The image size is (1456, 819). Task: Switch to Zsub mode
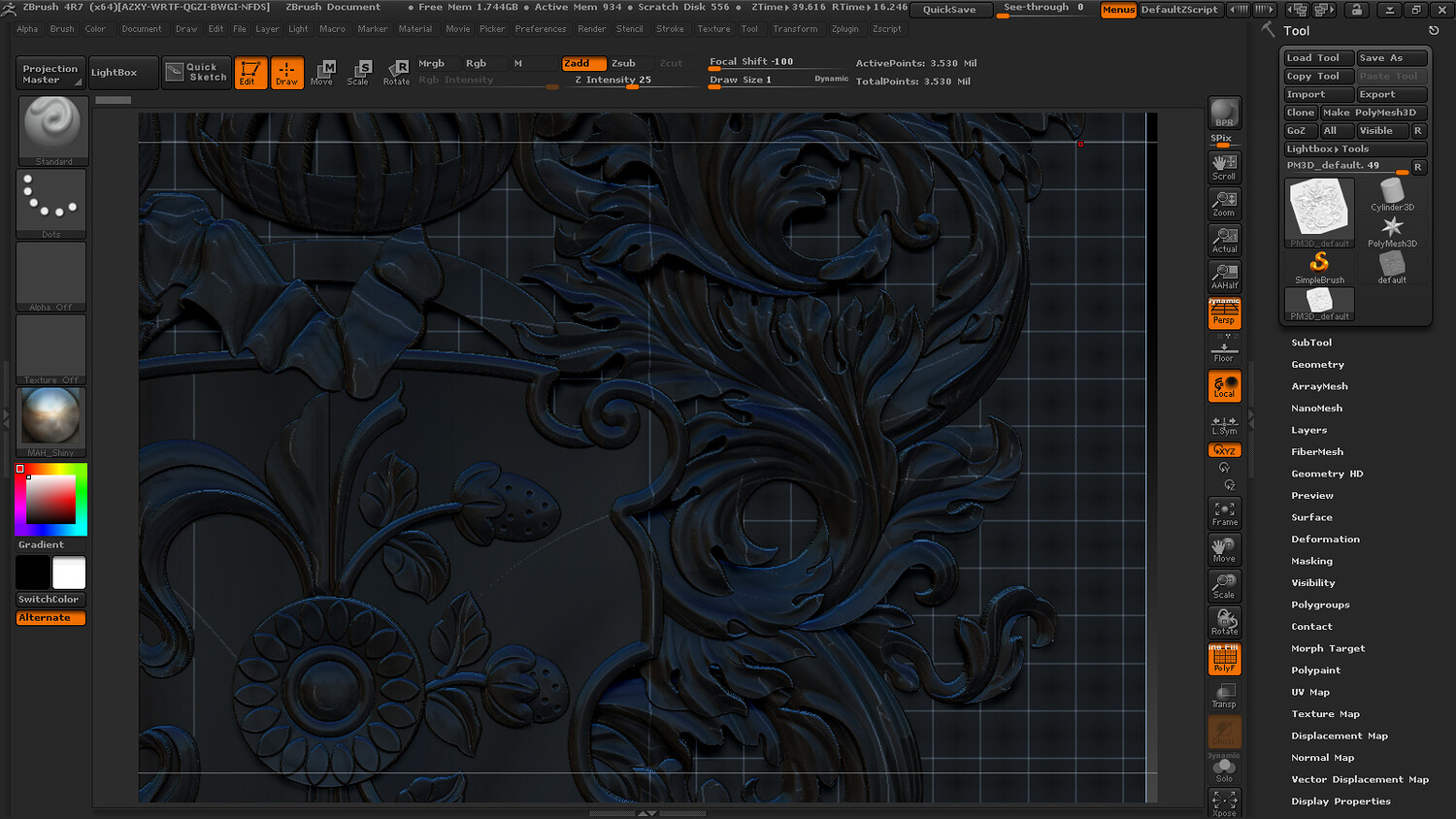point(631,63)
